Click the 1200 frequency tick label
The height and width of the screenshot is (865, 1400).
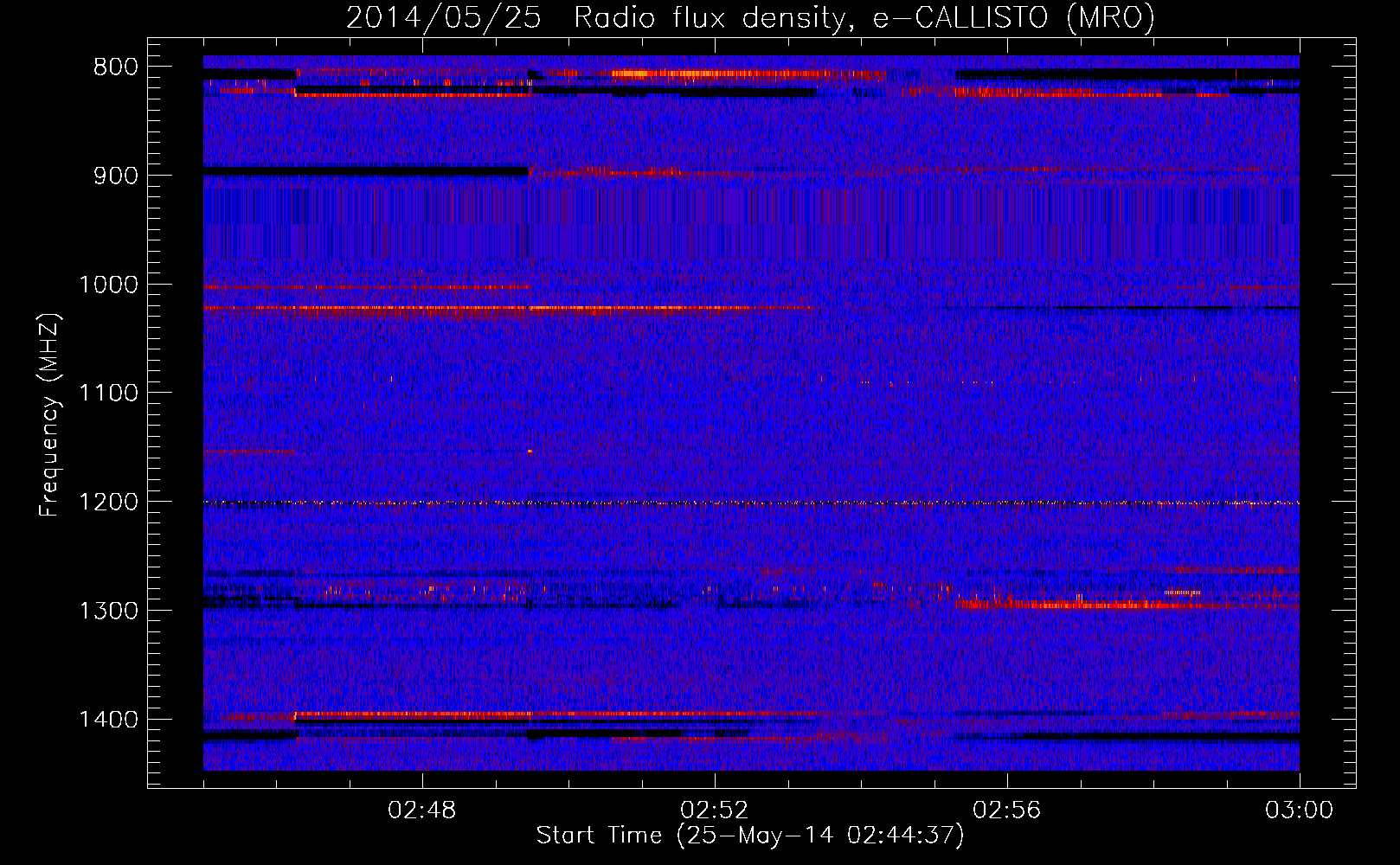tap(109, 502)
